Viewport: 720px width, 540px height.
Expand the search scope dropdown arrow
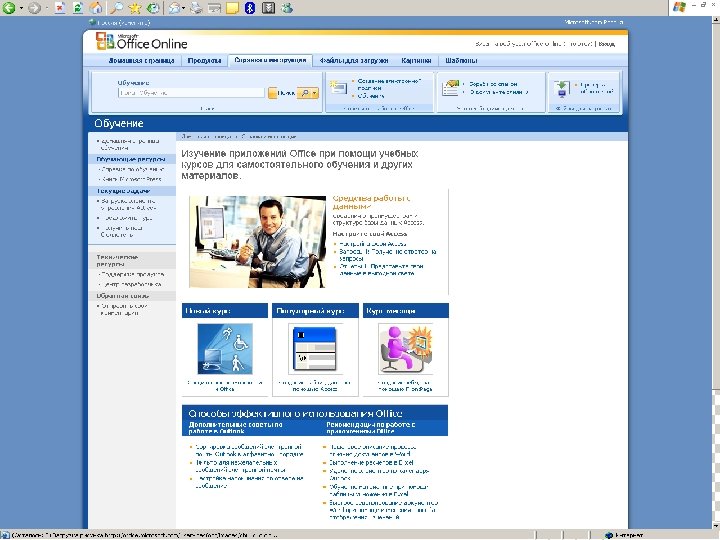click(x=315, y=93)
